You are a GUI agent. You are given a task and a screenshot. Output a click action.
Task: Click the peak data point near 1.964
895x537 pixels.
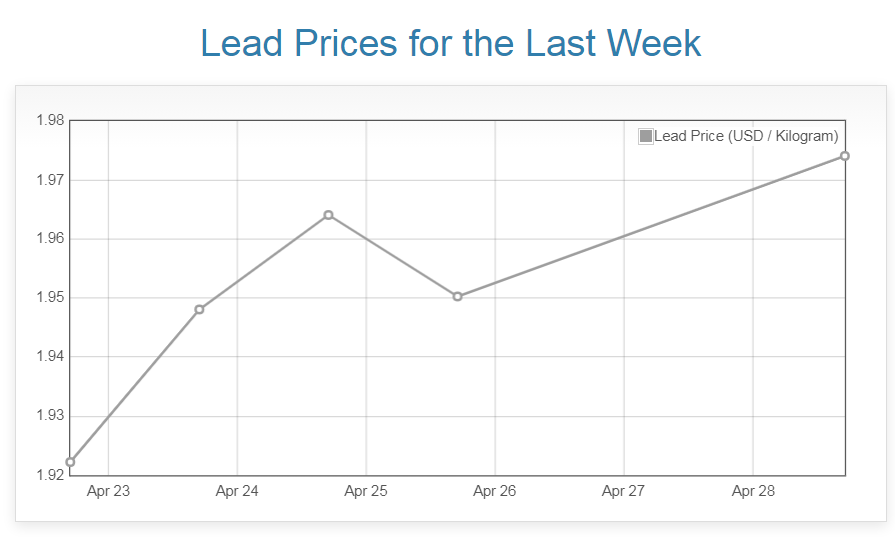pos(328,215)
